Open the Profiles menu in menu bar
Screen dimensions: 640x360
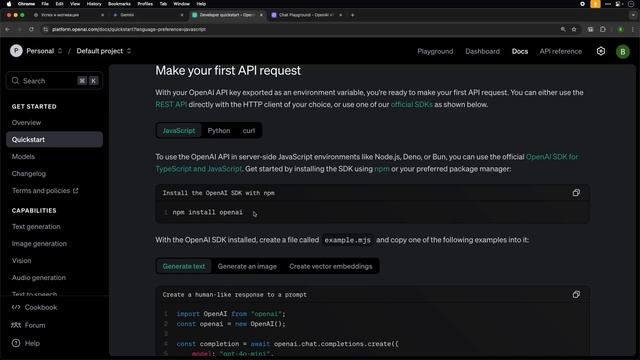[145, 4]
